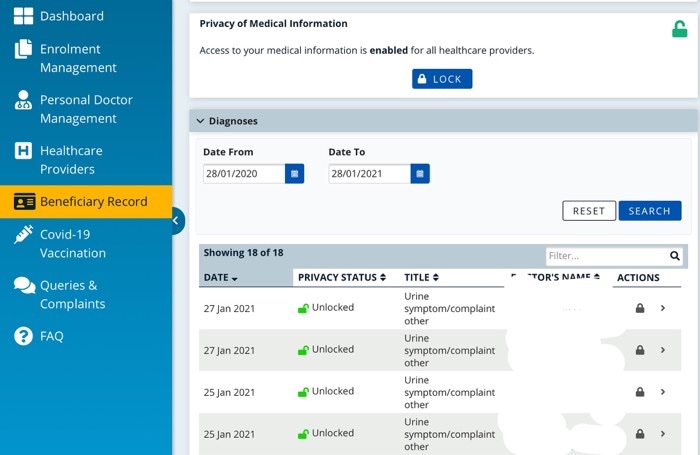Click the Covid-19 Vaccination syringe icon

pos(23,234)
